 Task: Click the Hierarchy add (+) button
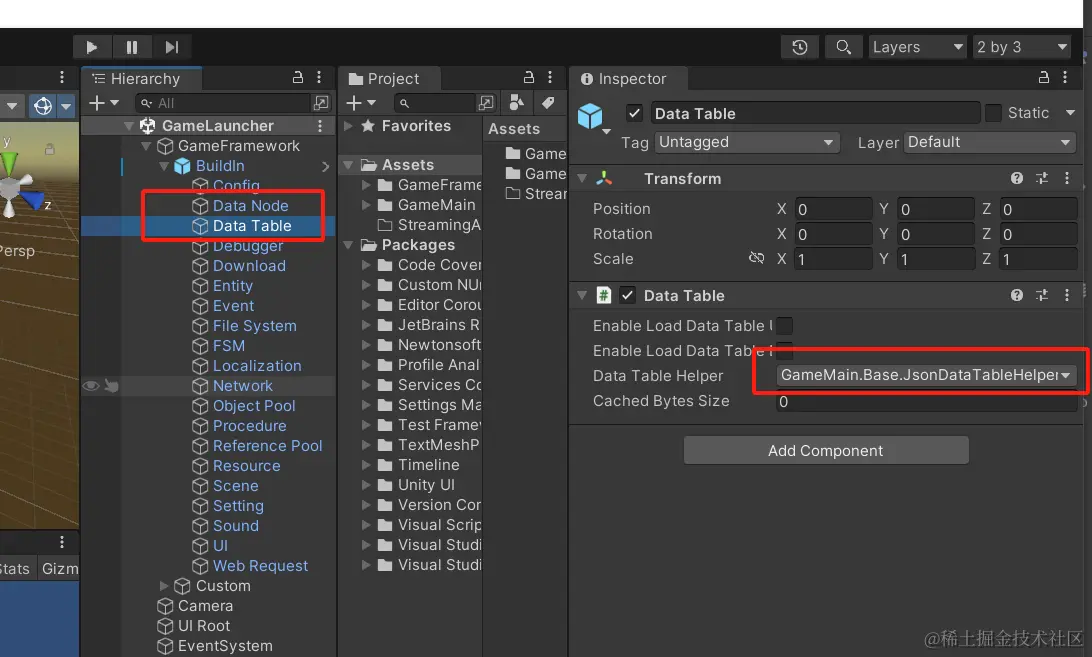point(104,103)
